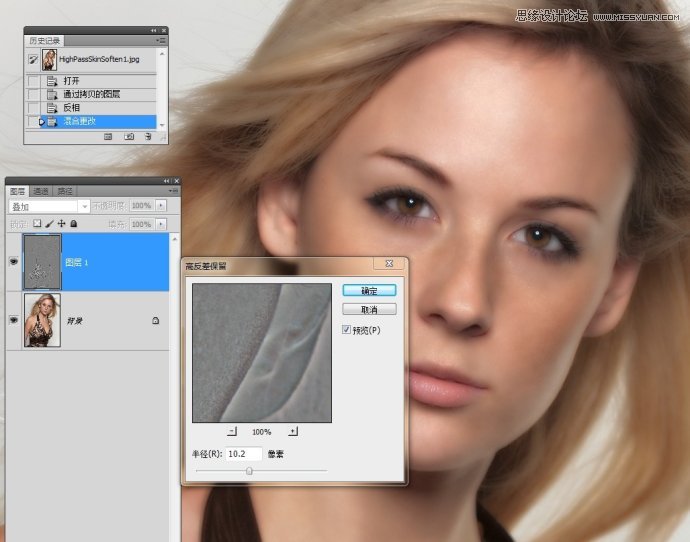Toggle history brush source for HighPassSkinSoften1.jpg snapshot
Viewport: 690px width, 542px height.
coord(33,59)
